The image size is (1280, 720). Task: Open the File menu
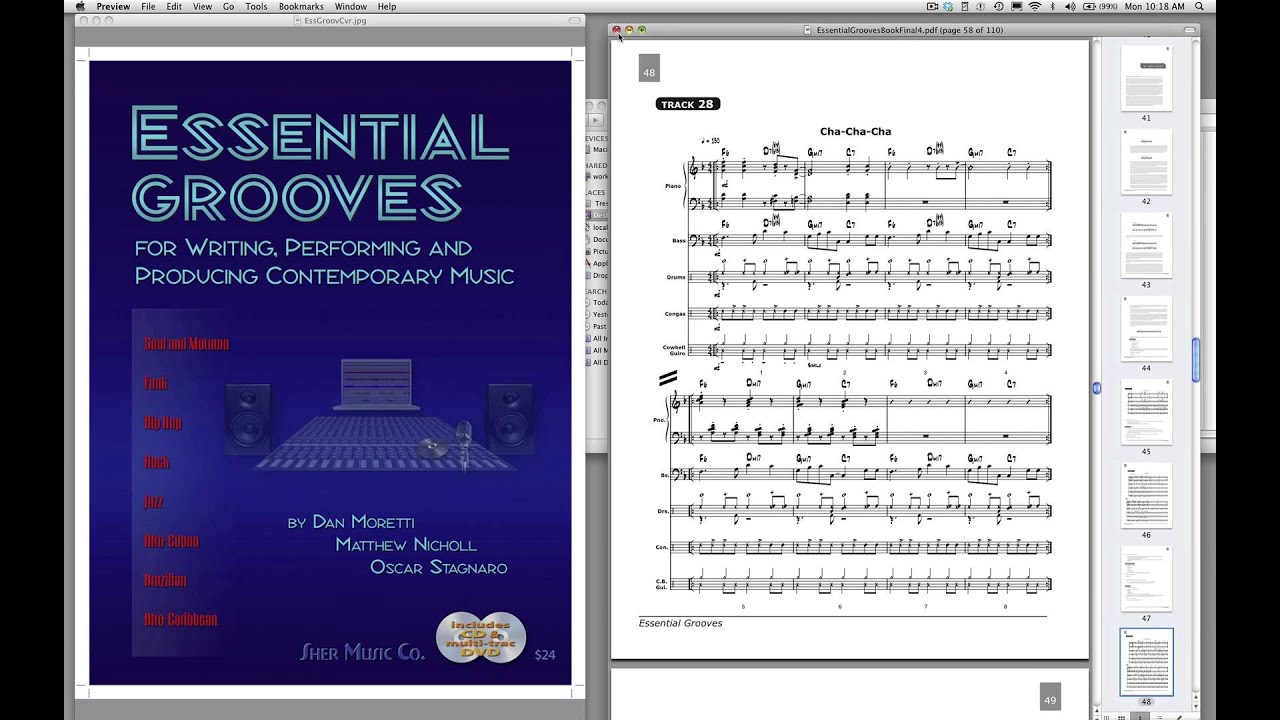[x=148, y=6]
